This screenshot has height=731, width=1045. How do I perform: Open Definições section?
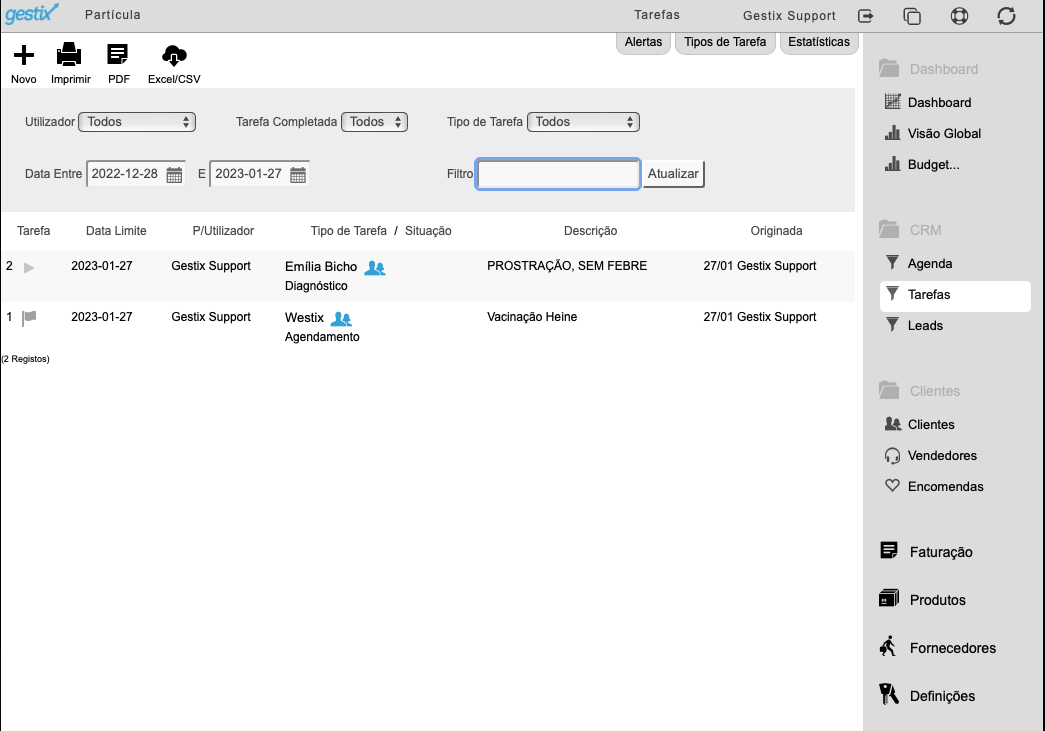(x=942, y=696)
